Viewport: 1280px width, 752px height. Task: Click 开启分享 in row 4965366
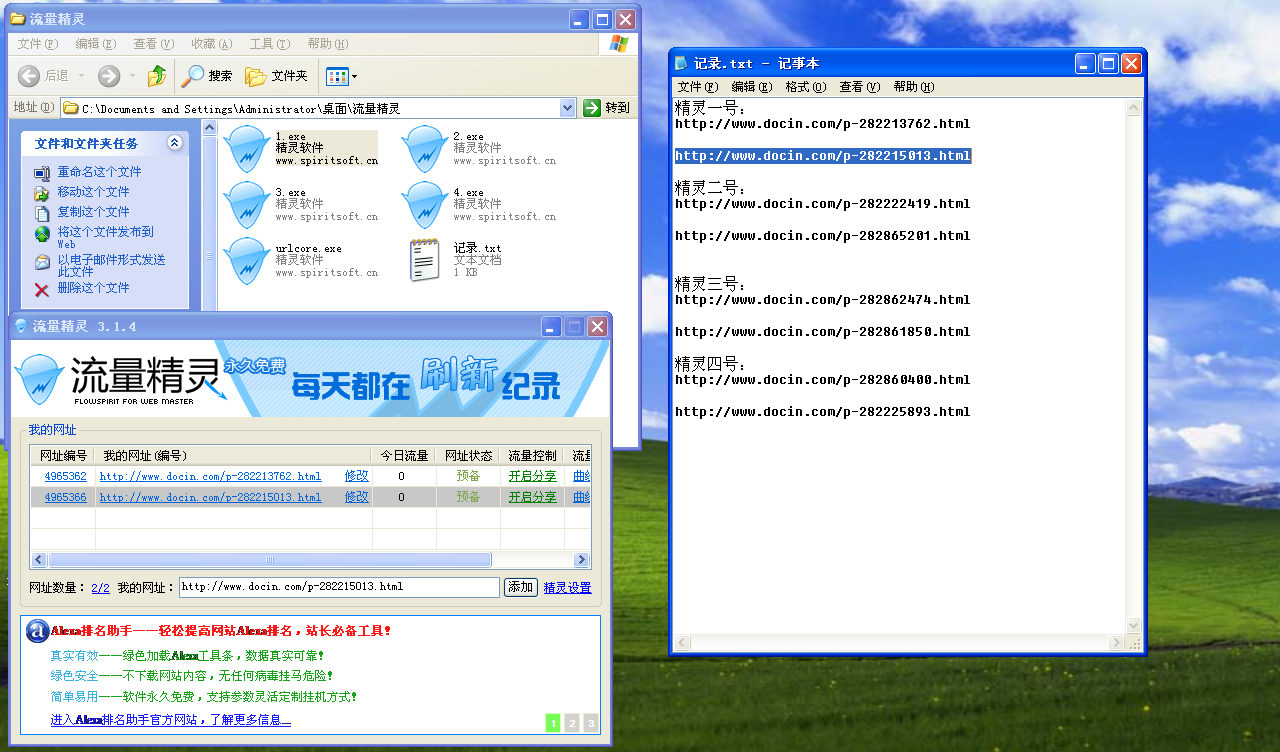pyautogui.click(x=532, y=496)
